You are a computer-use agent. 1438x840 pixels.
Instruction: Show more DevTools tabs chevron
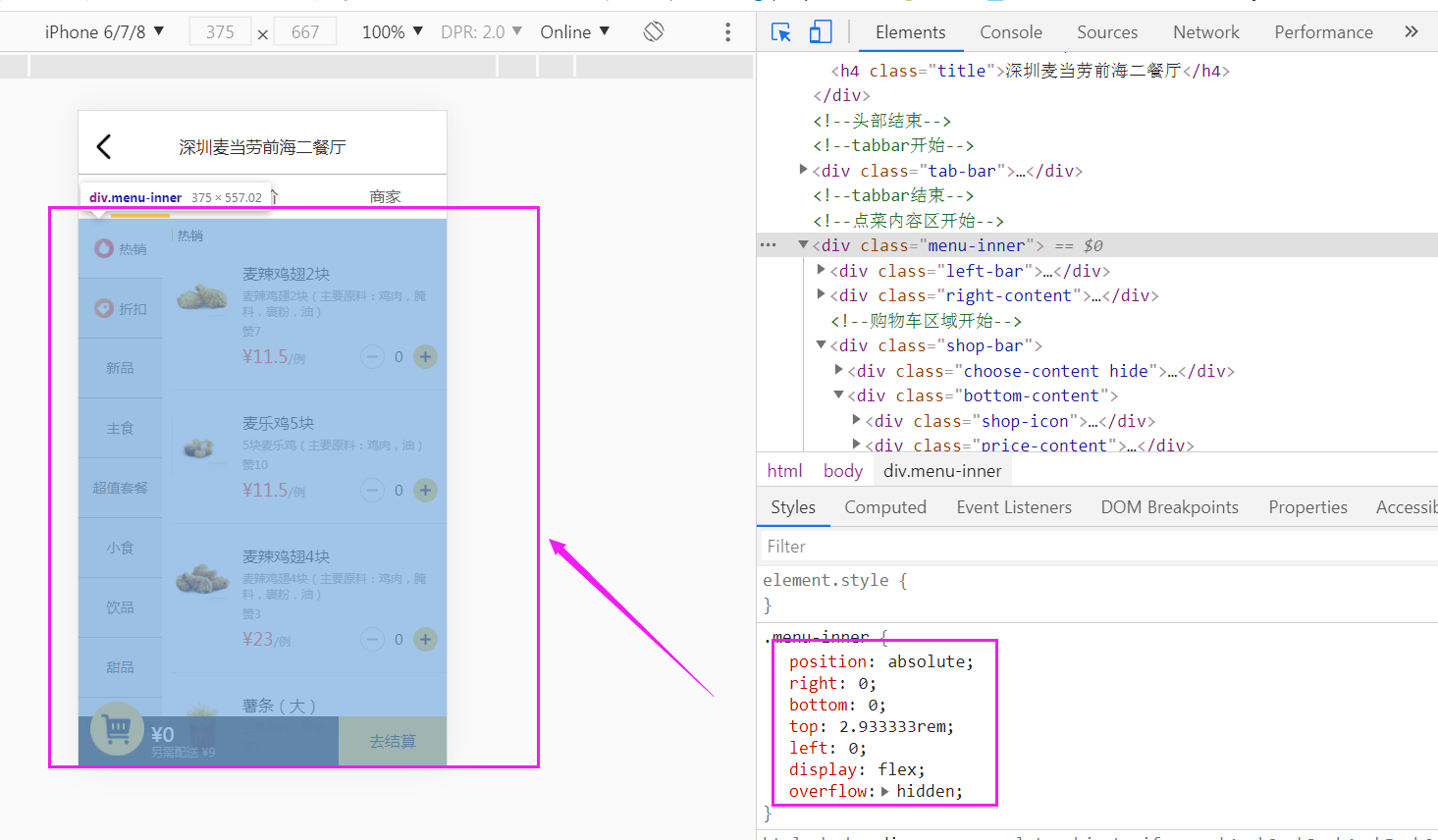click(1411, 31)
